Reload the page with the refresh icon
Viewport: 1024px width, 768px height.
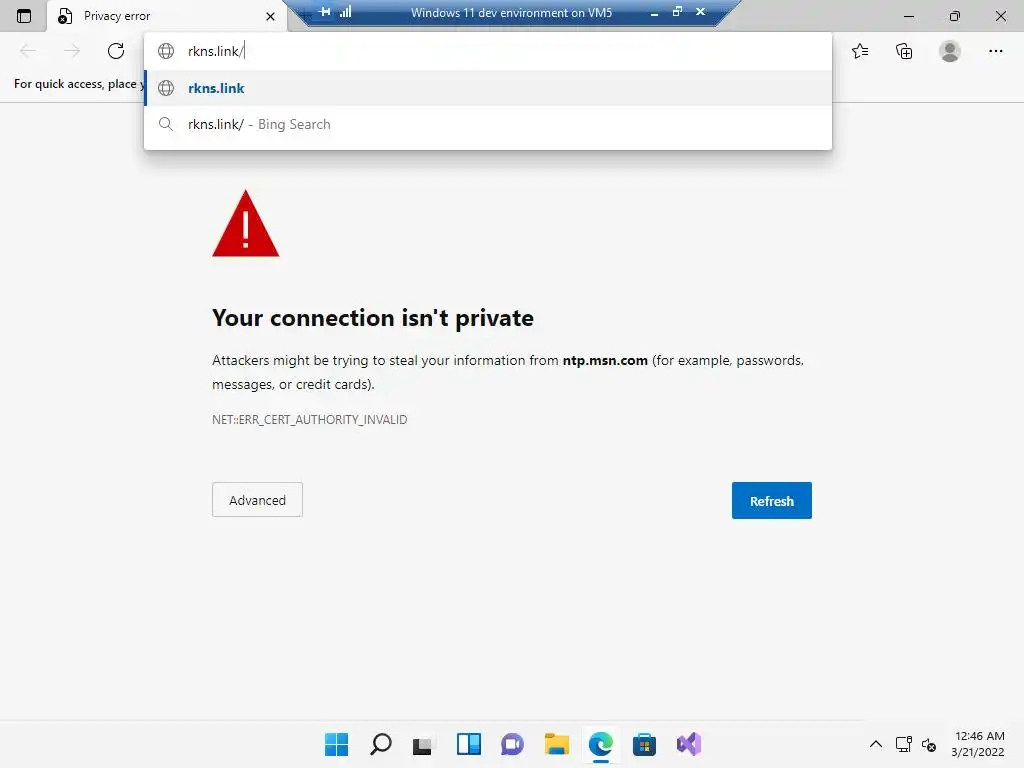click(116, 51)
